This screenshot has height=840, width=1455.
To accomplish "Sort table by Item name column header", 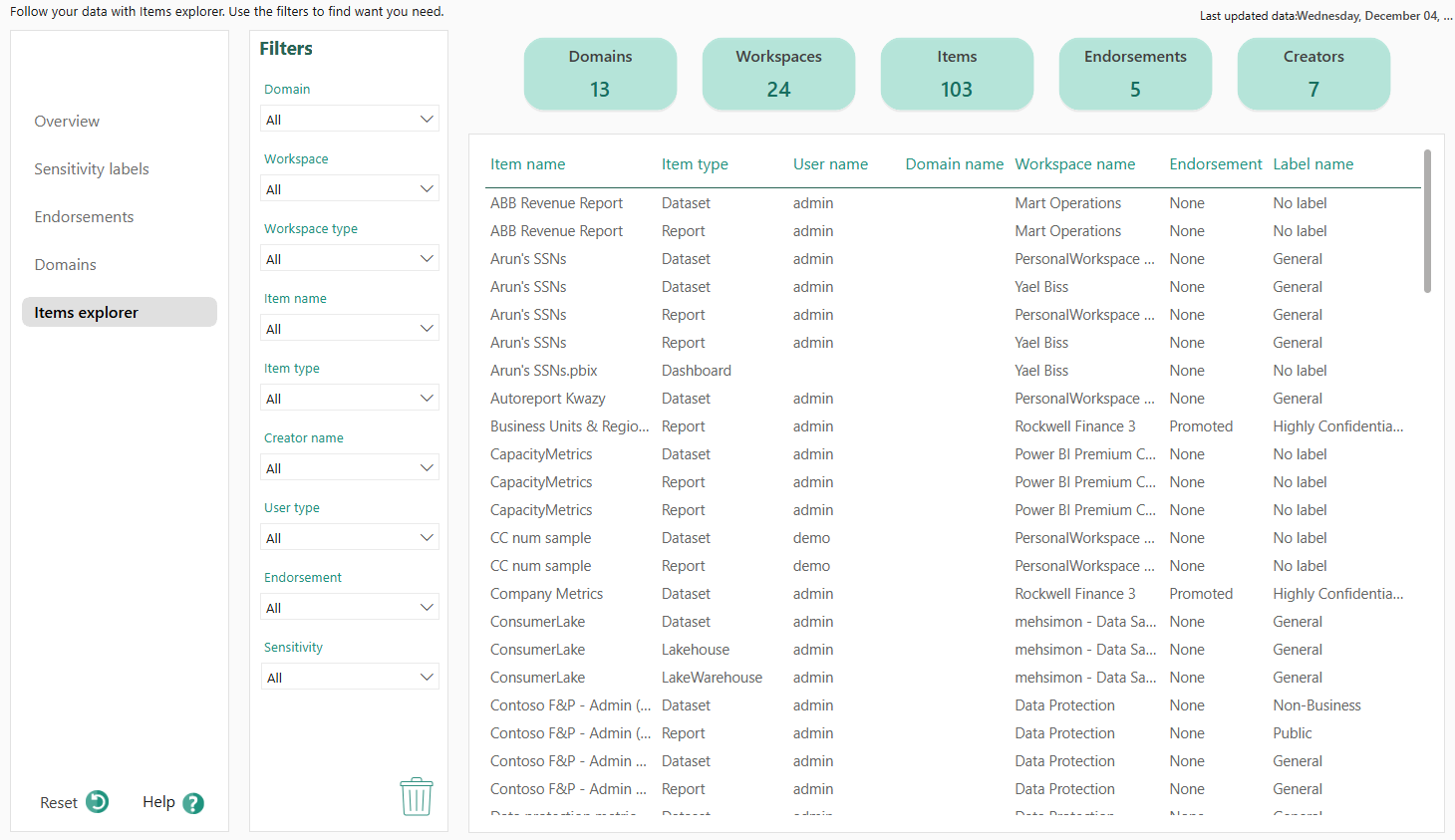I will (x=527, y=164).
